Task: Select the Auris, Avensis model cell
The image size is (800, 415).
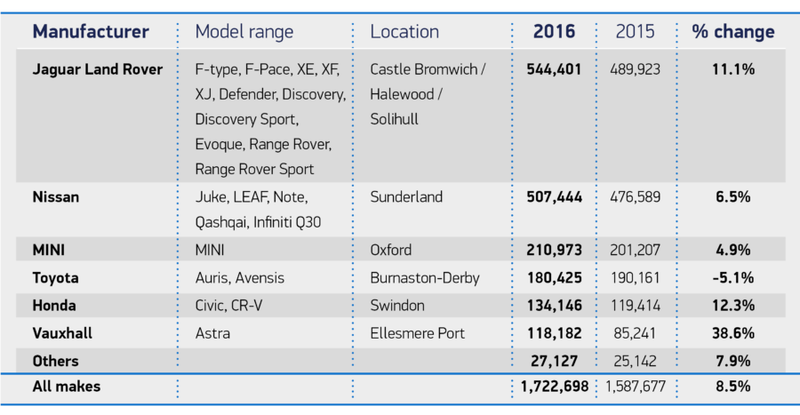Action: (240, 278)
